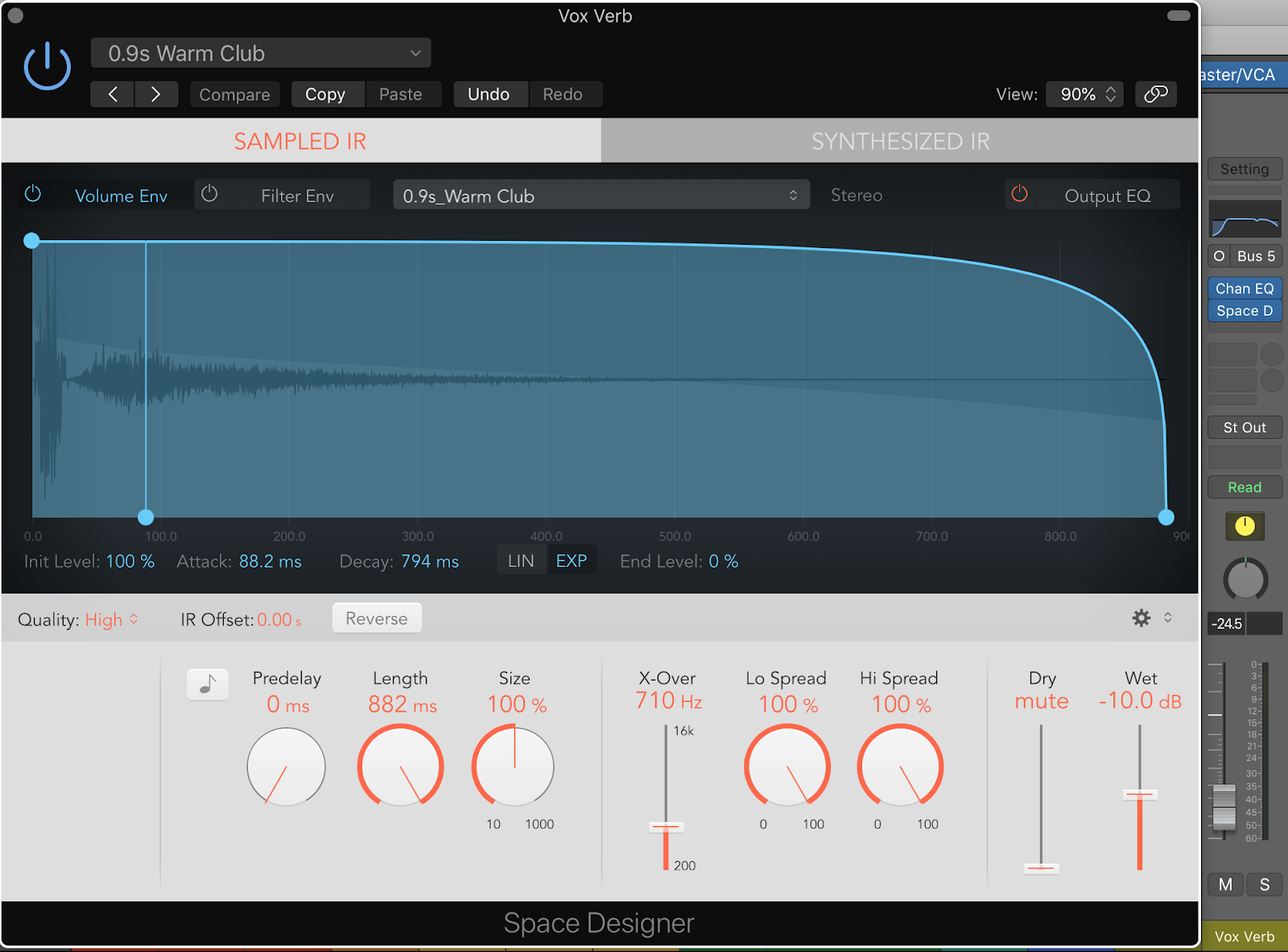Screen dimensions: 1288x952
Task: Change the Quality High setting
Action: tap(111, 619)
